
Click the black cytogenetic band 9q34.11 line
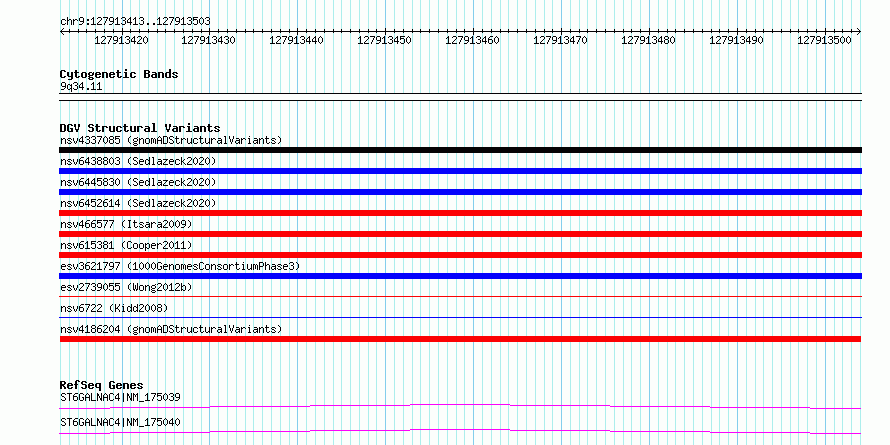click(460, 96)
